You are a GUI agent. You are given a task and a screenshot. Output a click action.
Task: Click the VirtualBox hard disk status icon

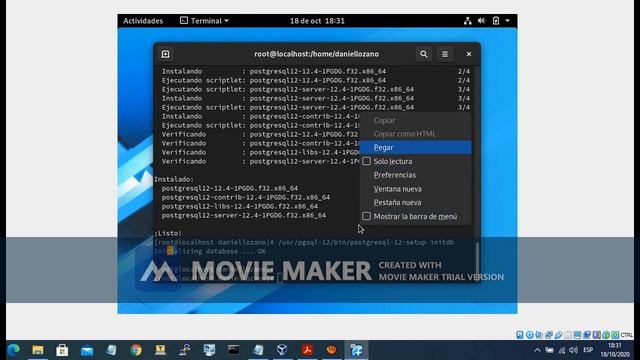pos(520,335)
